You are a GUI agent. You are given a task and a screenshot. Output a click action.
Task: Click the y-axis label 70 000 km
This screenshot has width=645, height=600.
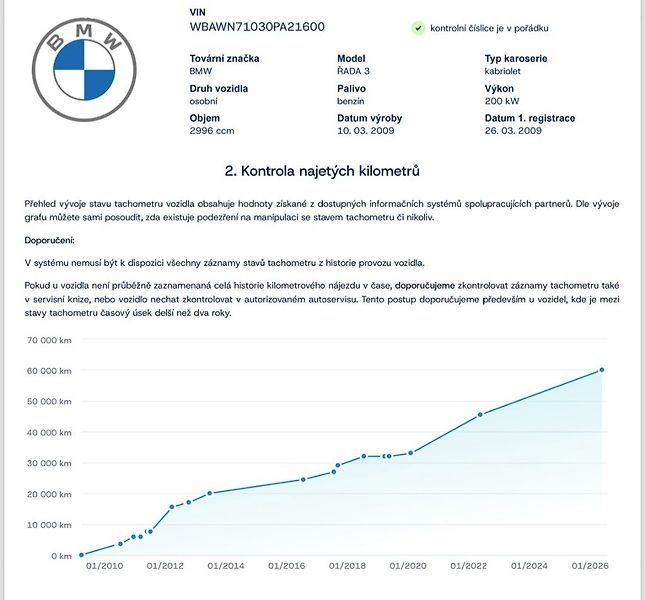coord(49,340)
